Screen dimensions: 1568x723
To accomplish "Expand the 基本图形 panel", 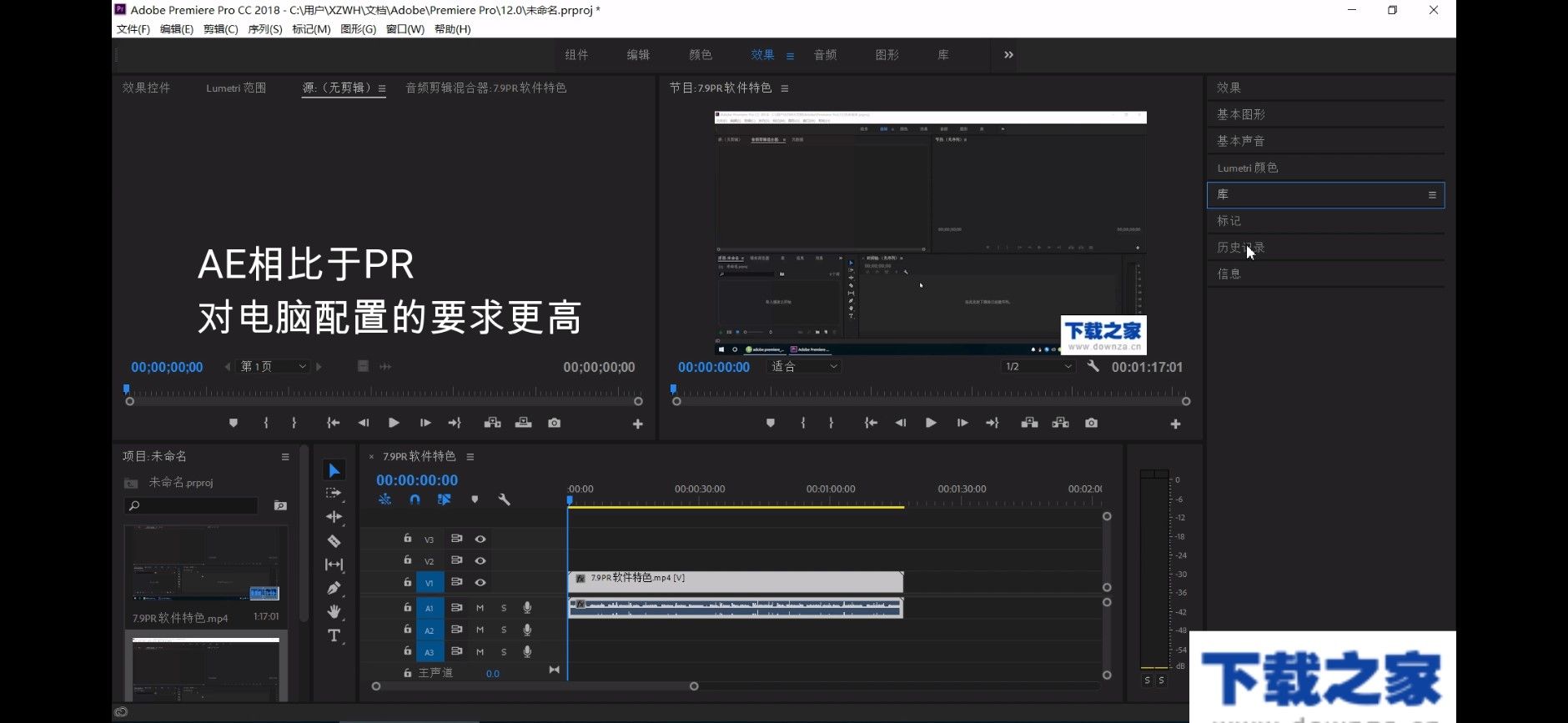I will click(1326, 114).
